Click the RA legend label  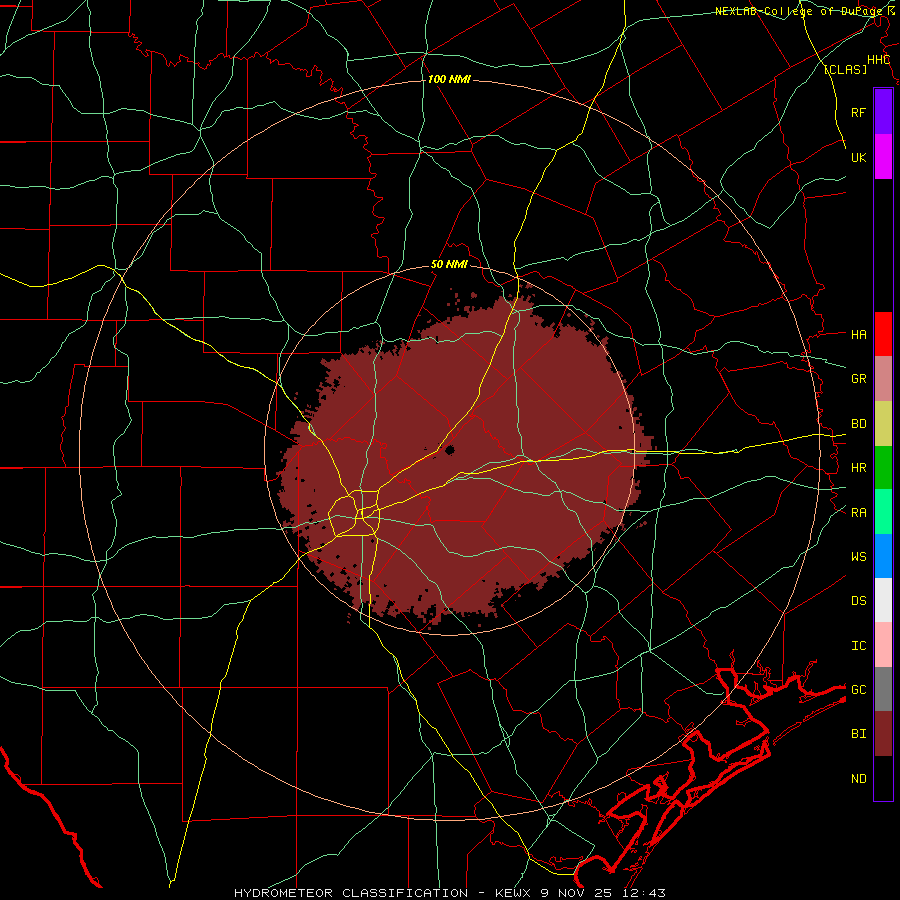point(858,513)
